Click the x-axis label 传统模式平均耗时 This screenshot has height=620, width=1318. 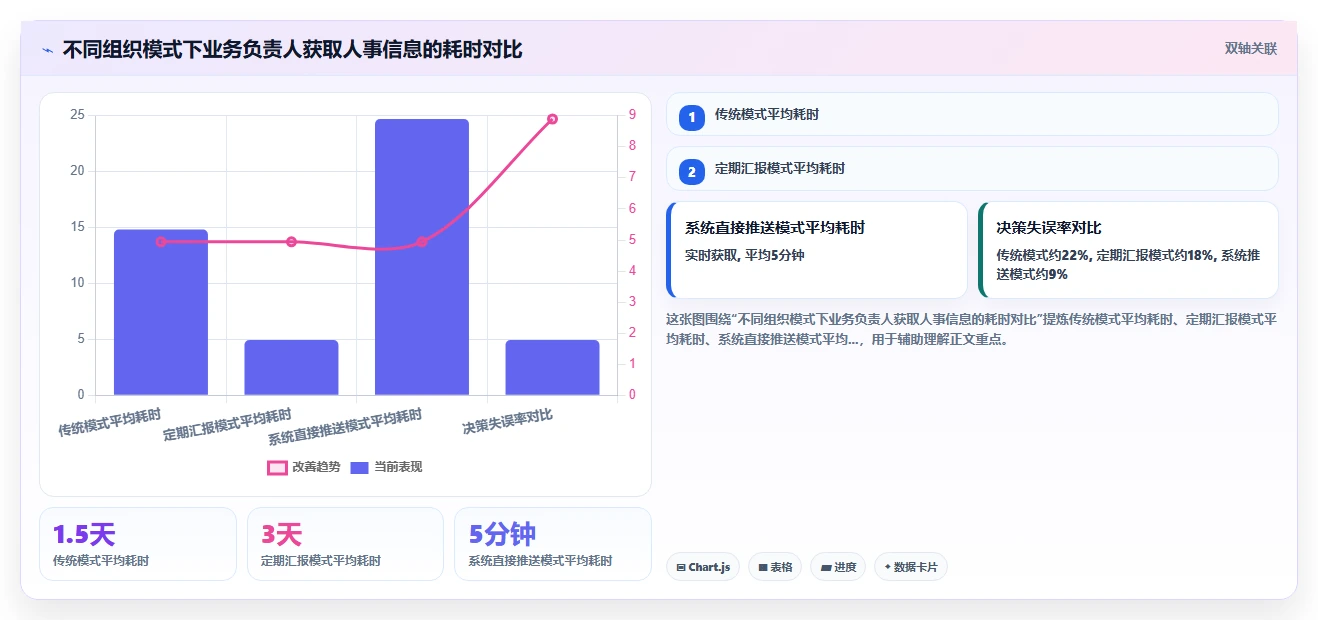[109, 422]
